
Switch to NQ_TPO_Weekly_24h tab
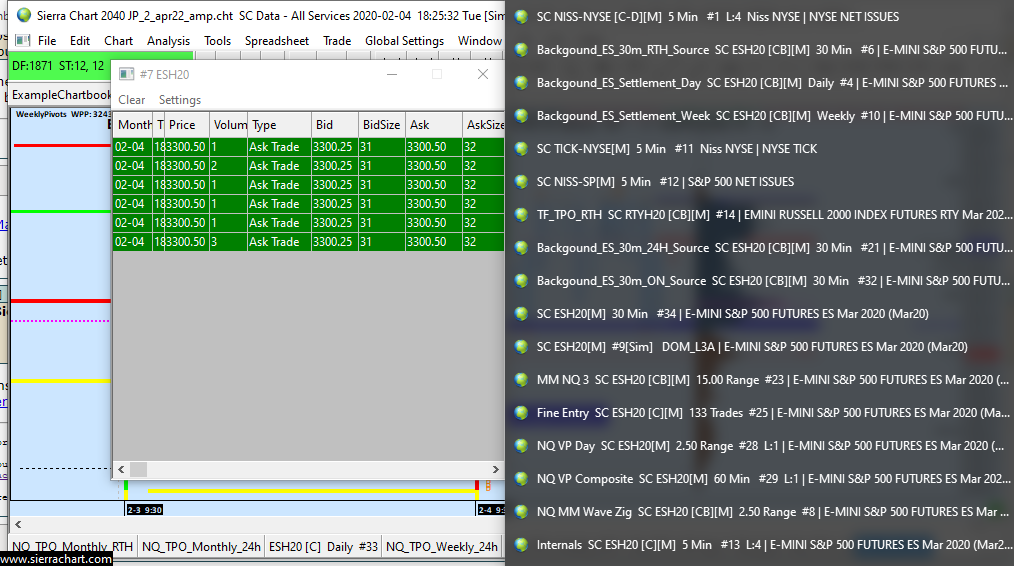click(442, 547)
